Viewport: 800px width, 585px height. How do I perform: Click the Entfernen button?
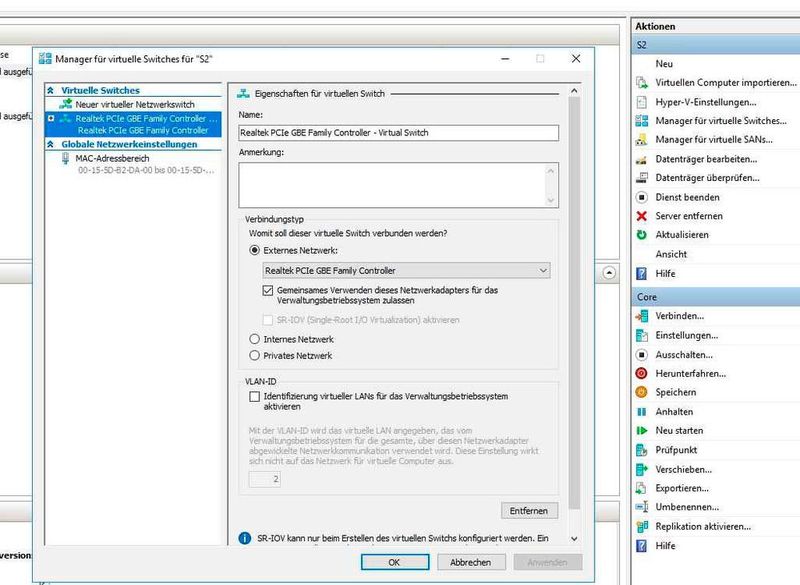528,510
